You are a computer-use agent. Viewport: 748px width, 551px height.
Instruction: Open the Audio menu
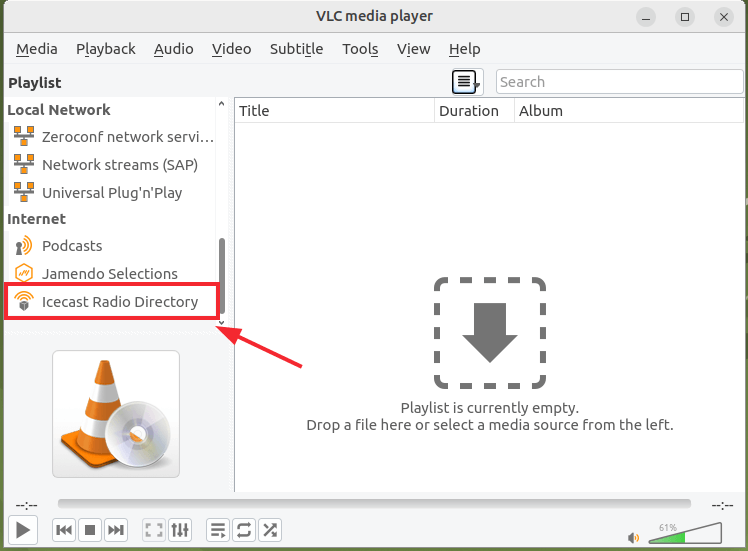(174, 49)
